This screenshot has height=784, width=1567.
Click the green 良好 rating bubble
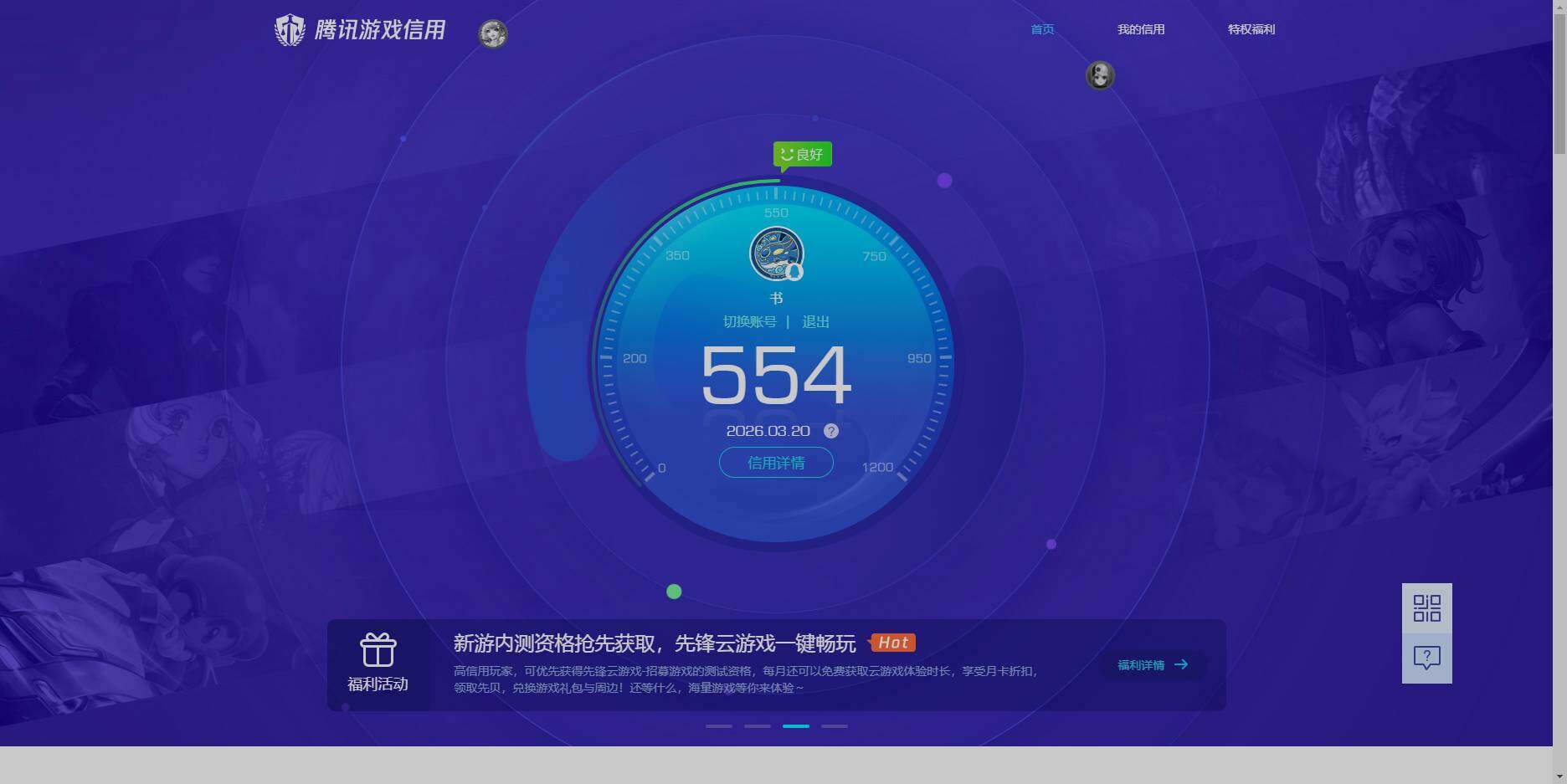[x=801, y=154]
